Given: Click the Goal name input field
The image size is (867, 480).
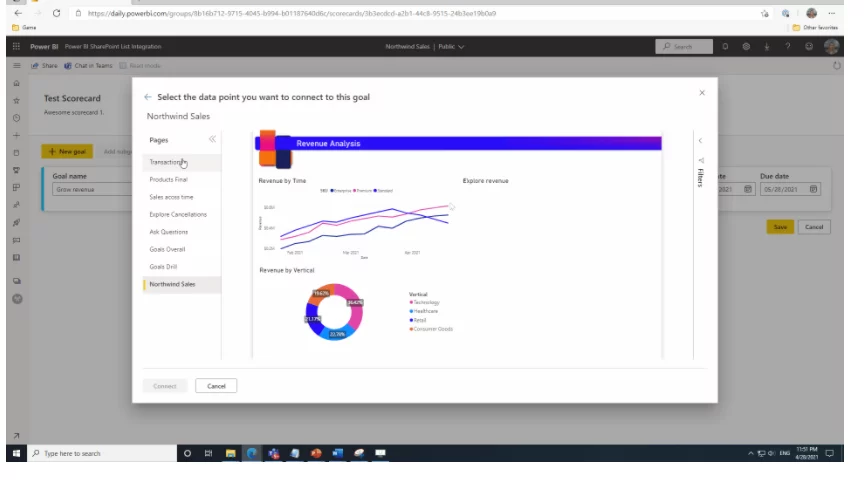Looking at the screenshot, I should pos(91,189).
